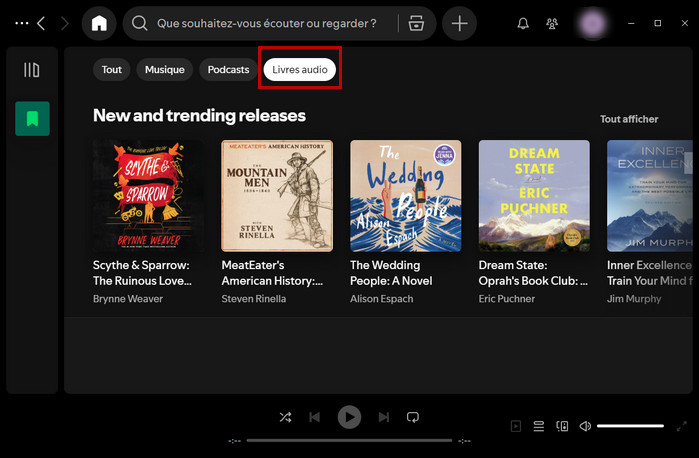This screenshot has height=458, width=699.
Task: Click the notifications bell icon
Action: (x=522, y=24)
